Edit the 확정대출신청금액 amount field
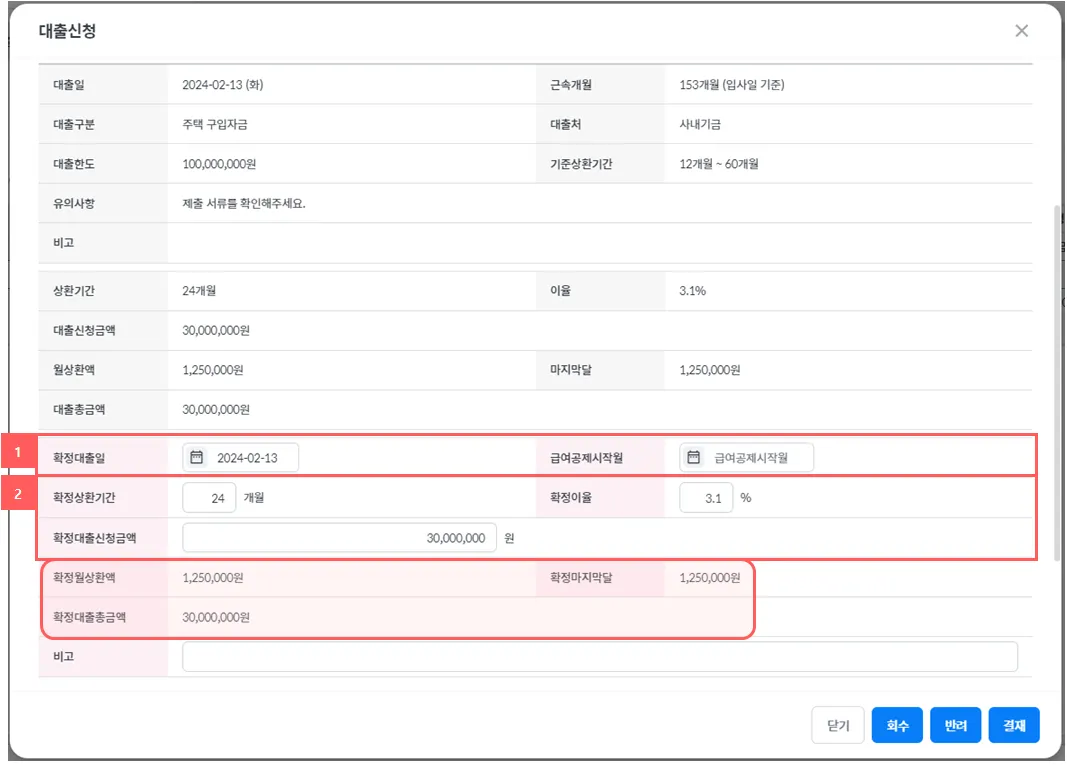This screenshot has height=765, width=1067. click(339, 538)
